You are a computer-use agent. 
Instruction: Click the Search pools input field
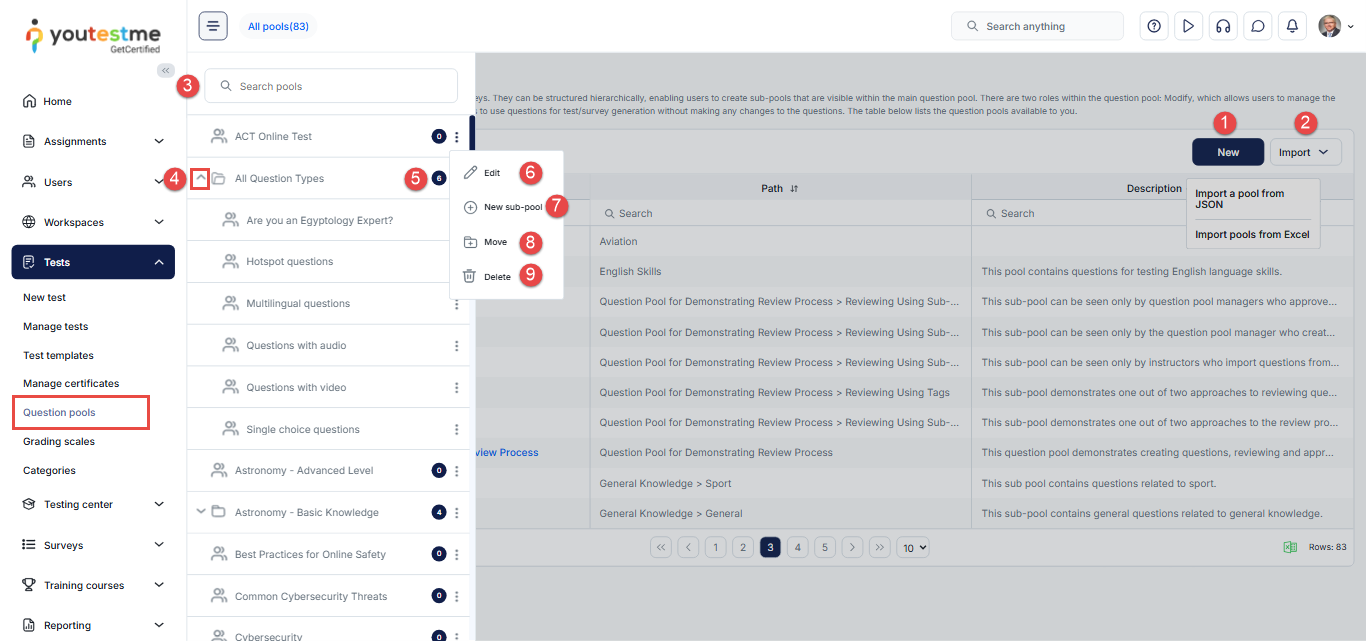331,86
